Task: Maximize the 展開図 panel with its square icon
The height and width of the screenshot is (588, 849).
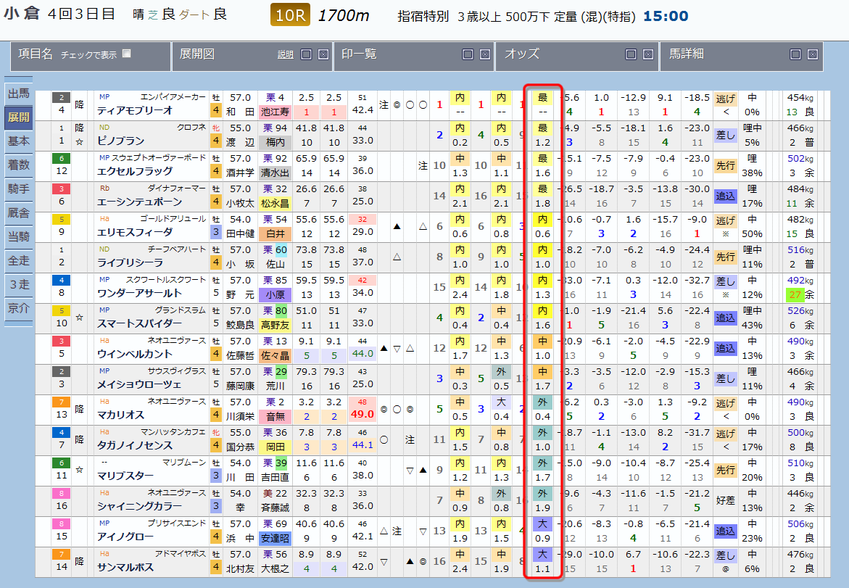Action: click(306, 54)
